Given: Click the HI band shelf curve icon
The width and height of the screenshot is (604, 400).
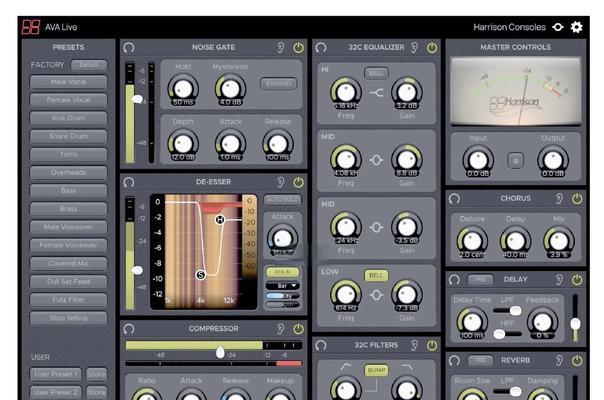Looking at the screenshot, I should click(376, 93).
